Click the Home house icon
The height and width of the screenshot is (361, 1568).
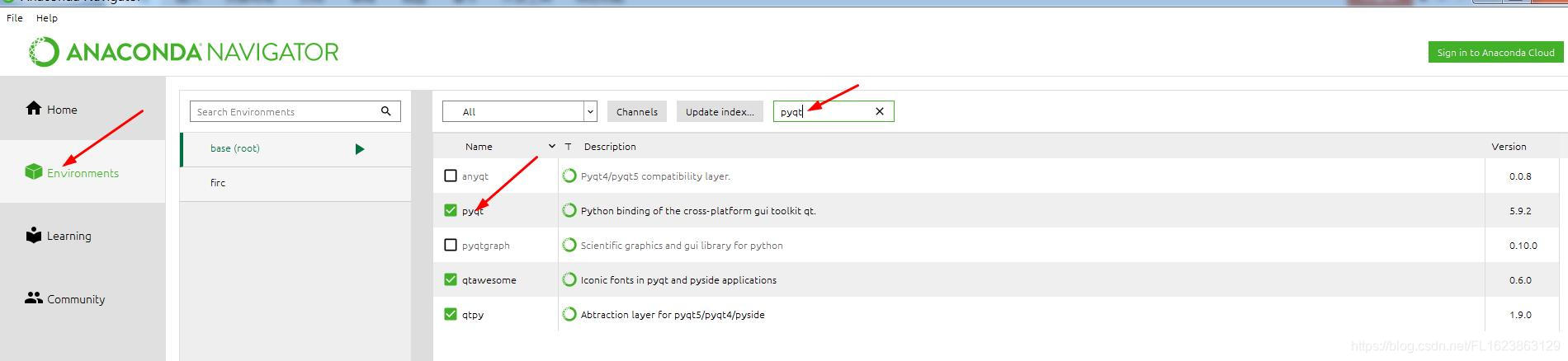[33, 108]
